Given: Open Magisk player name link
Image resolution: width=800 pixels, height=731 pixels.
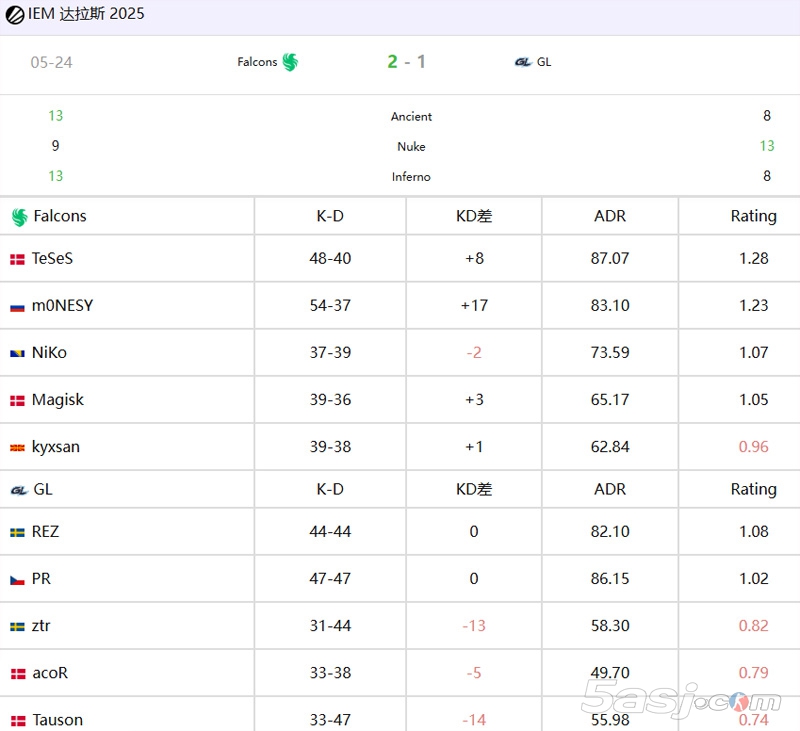Looking at the screenshot, I should [x=57, y=399].
